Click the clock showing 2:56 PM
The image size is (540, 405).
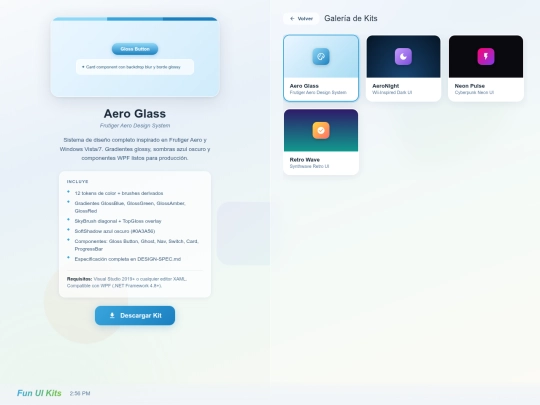pos(80,393)
